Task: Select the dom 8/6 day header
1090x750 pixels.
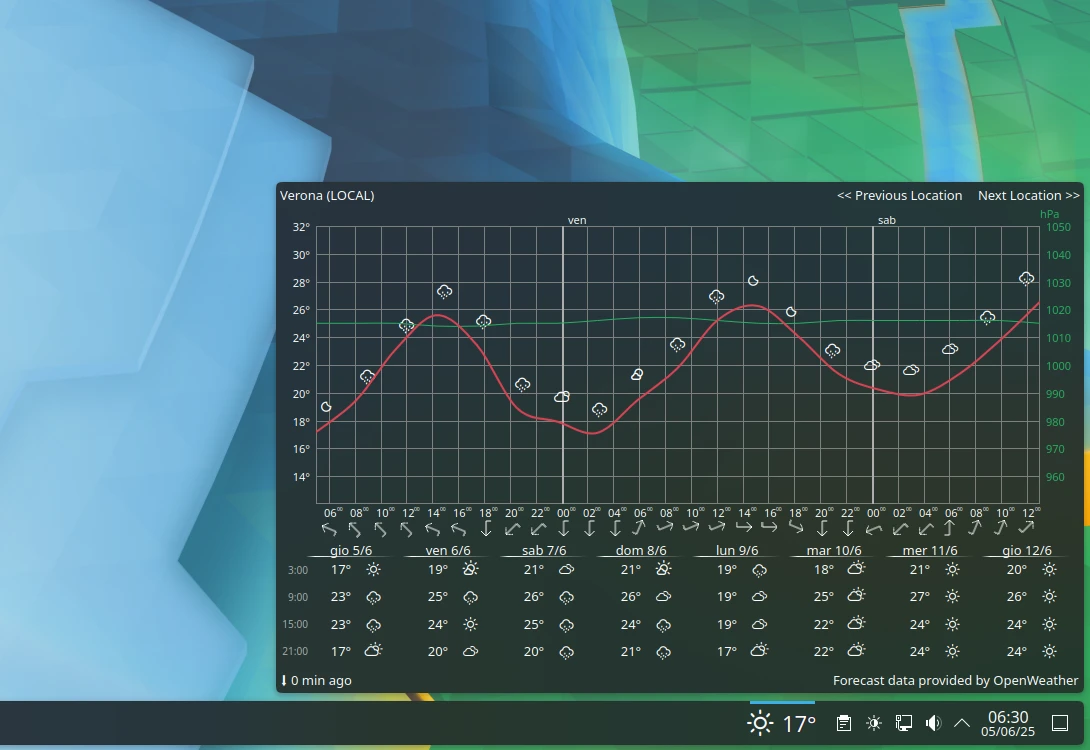Action: (x=639, y=550)
